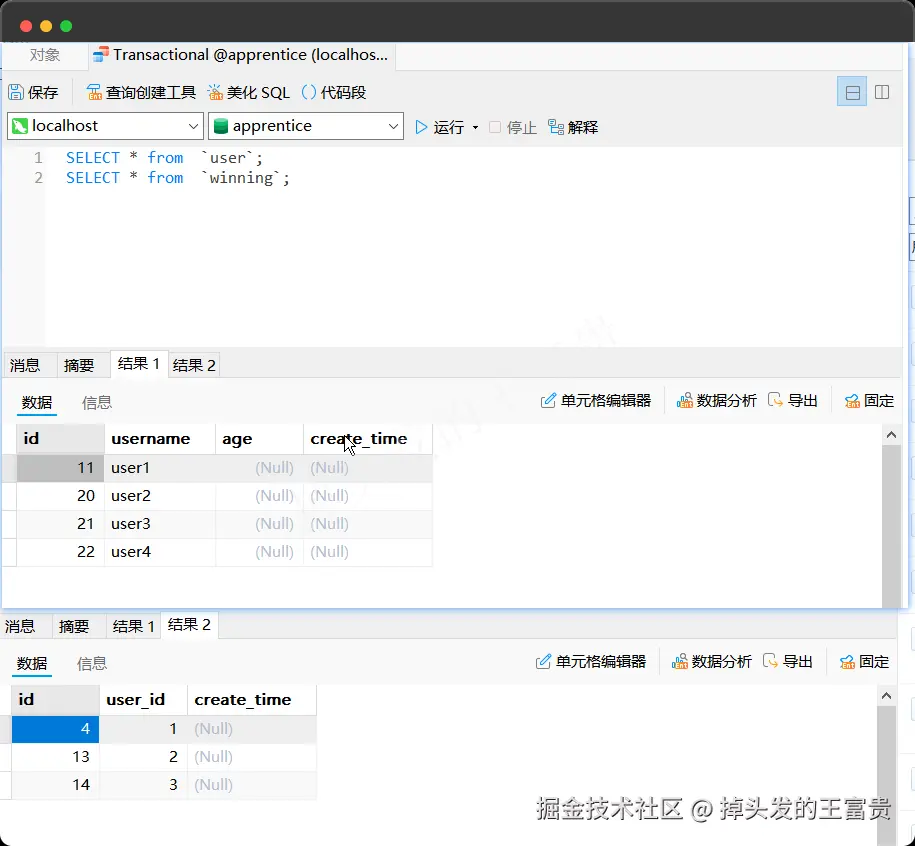Open lower Data Analysis (数据分析)
915x846 pixels.
pos(712,662)
